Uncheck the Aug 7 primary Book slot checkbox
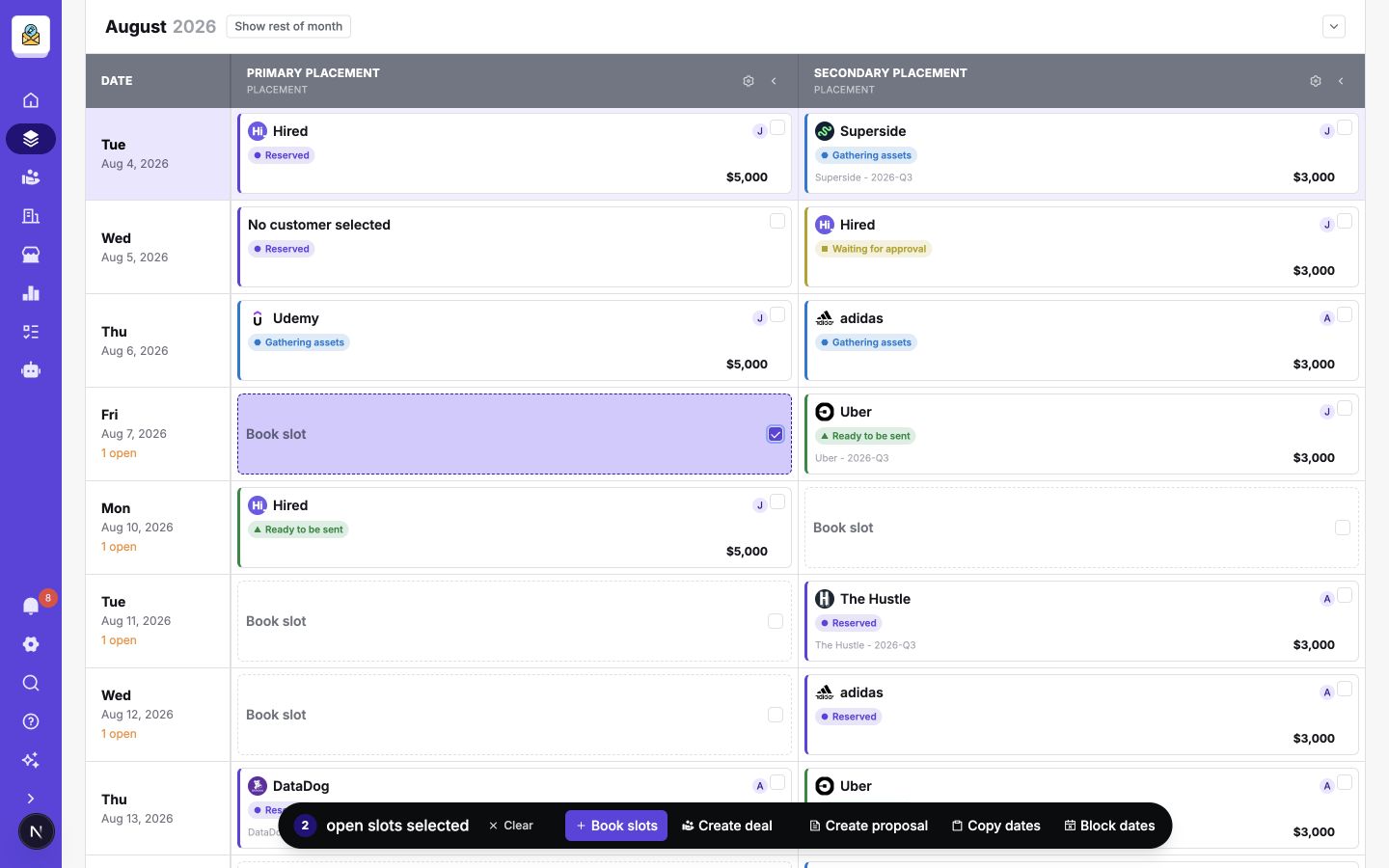Screen dimensions: 1389x868 click(x=776, y=434)
